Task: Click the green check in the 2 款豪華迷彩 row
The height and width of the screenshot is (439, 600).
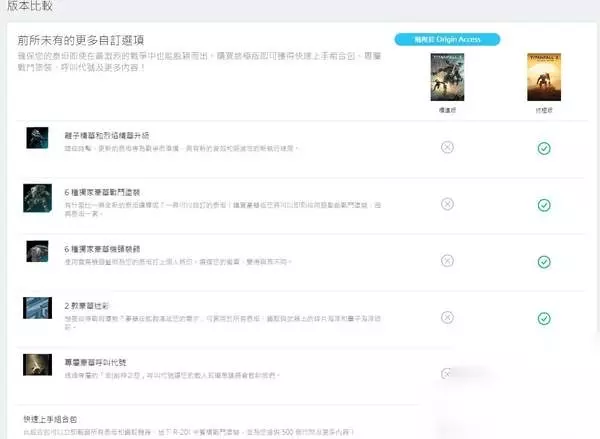Action: [x=544, y=318]
